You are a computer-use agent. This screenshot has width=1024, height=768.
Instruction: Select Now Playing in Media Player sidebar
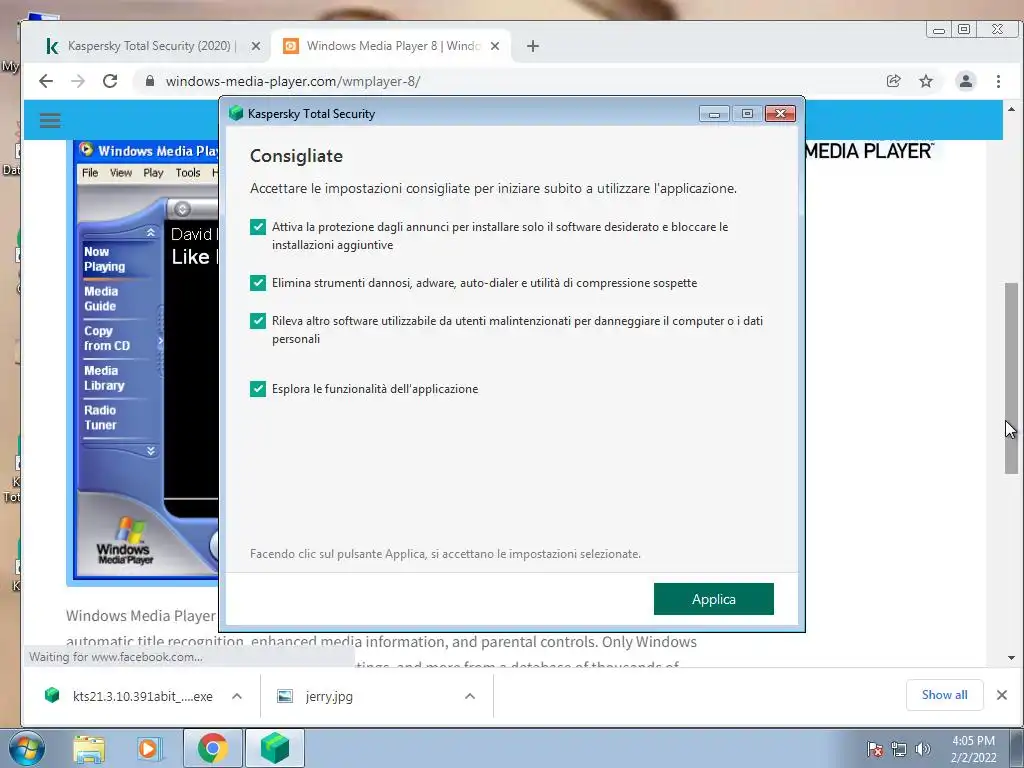click(104, 259)
